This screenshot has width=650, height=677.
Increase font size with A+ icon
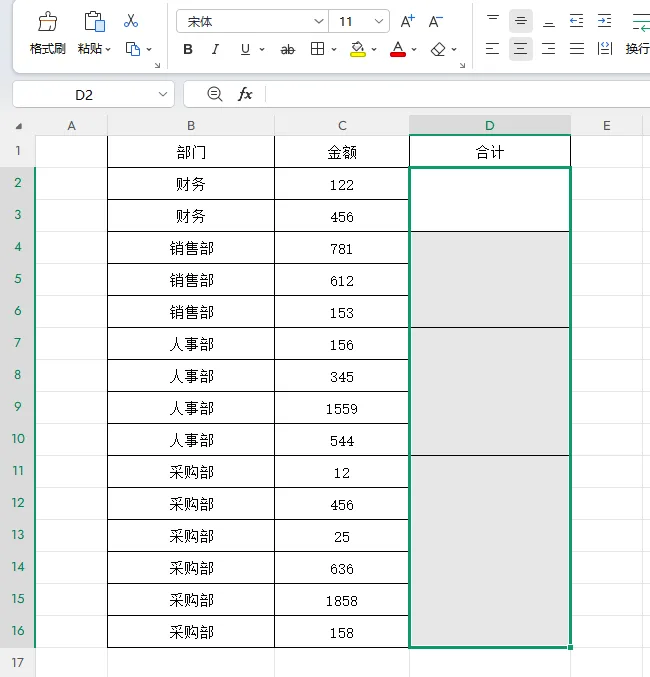(407, 21)
